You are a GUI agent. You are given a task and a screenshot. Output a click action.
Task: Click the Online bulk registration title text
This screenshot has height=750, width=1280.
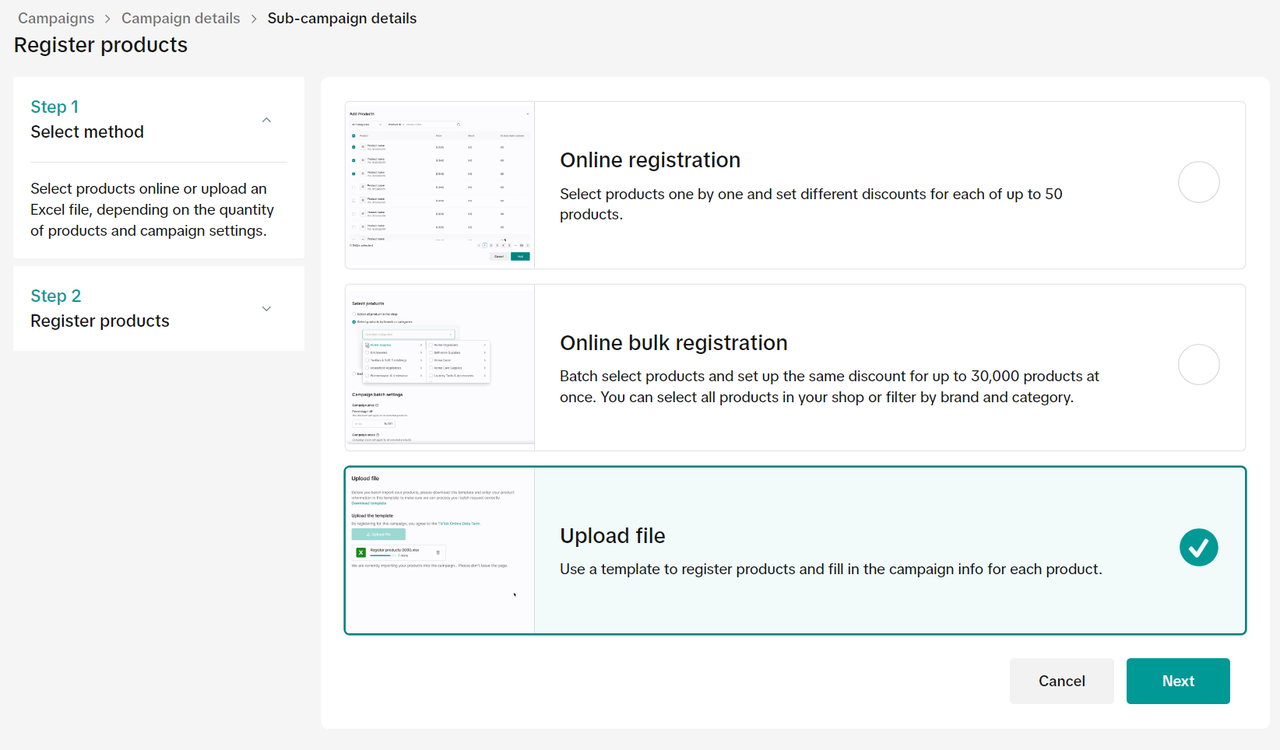[x=673, y=343]
